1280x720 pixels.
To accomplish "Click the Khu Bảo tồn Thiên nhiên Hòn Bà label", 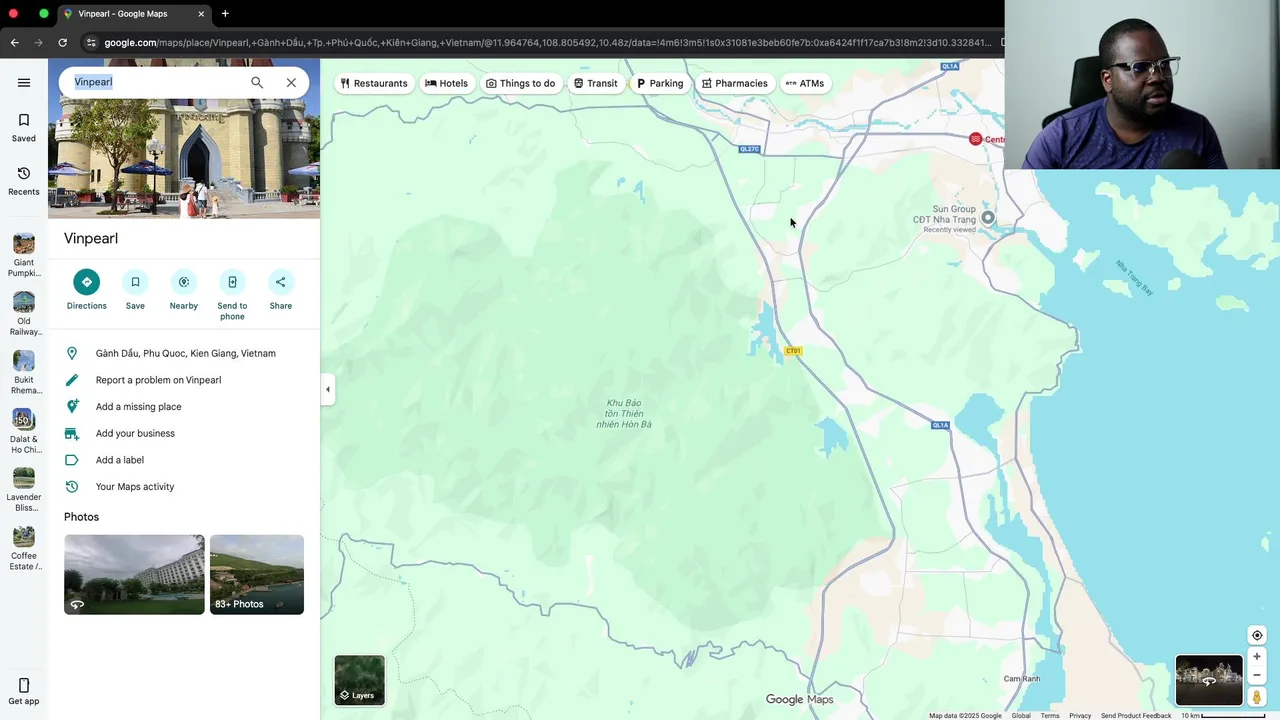I will [624, 414].
